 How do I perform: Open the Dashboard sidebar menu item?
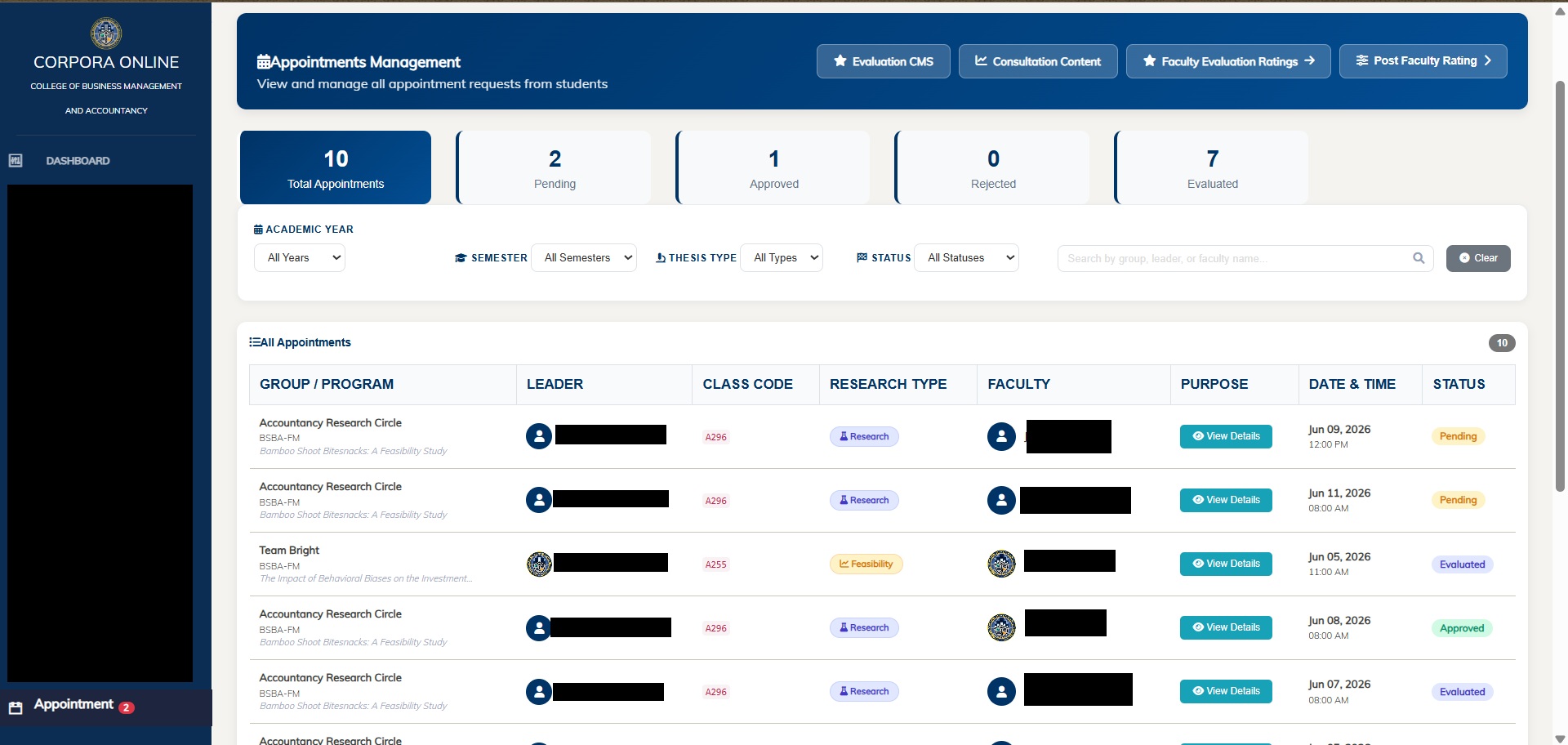click(x=78, y=161)
